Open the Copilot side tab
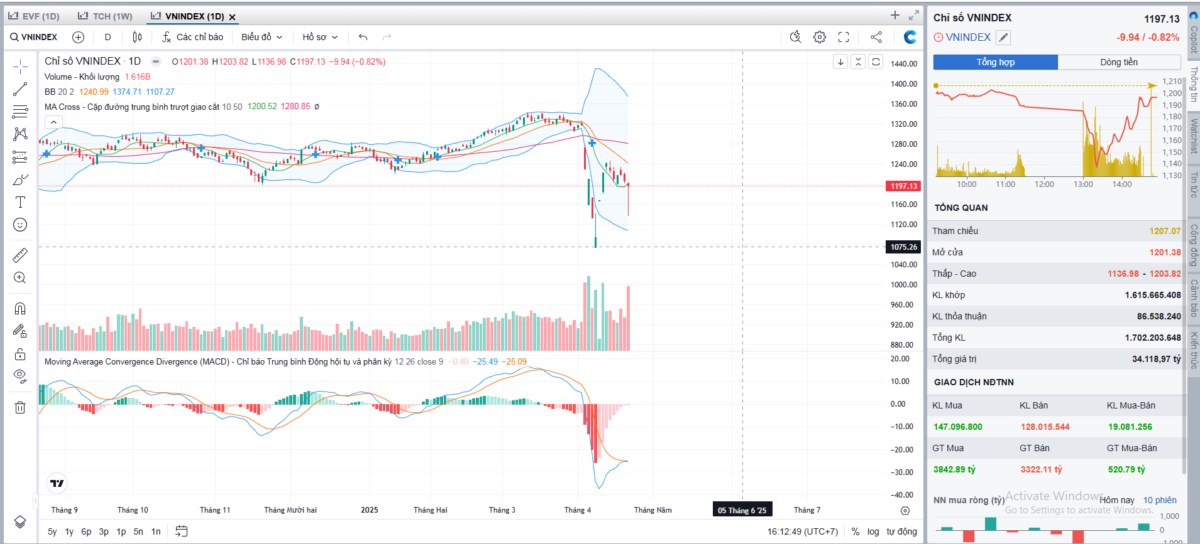 pos(1194,34)
